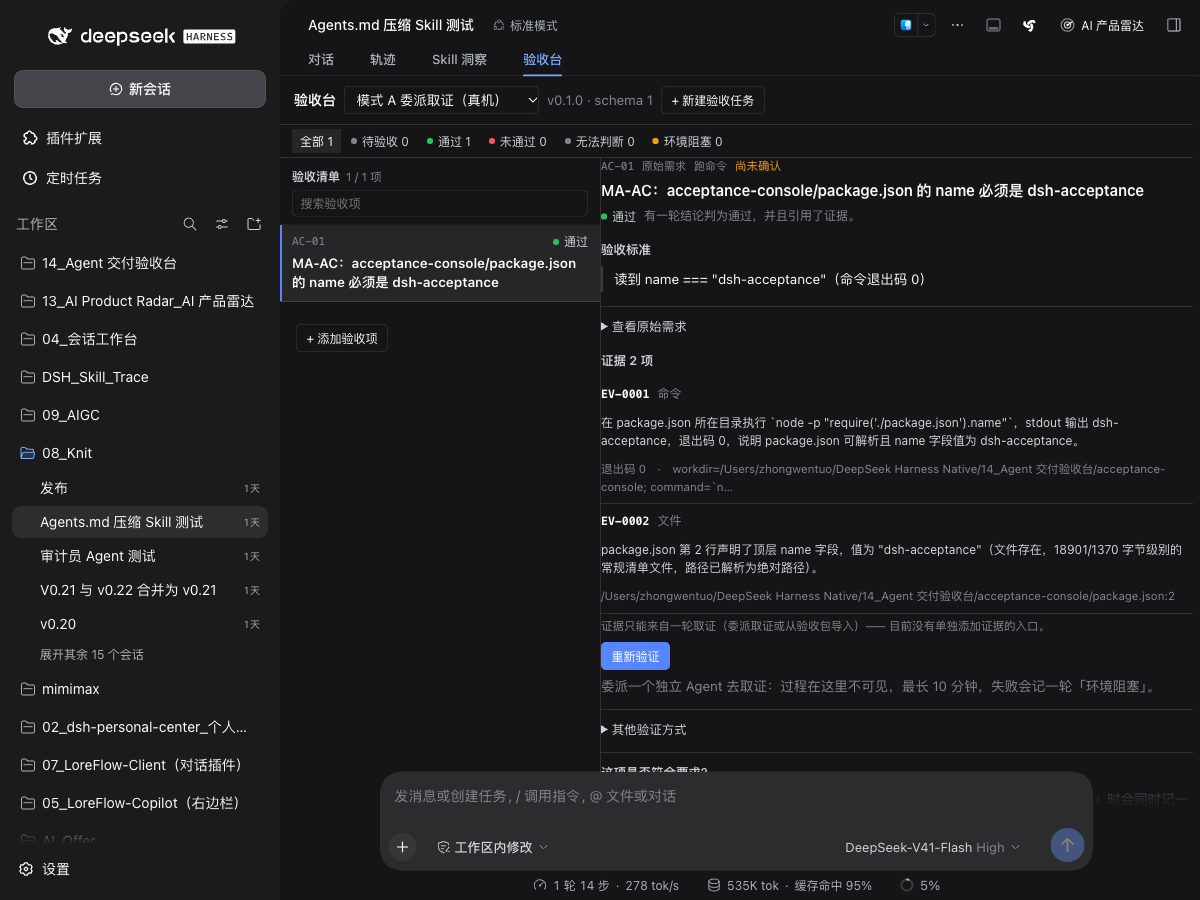Open AI 产品雷达 radar button

(x=1102, y=25)
